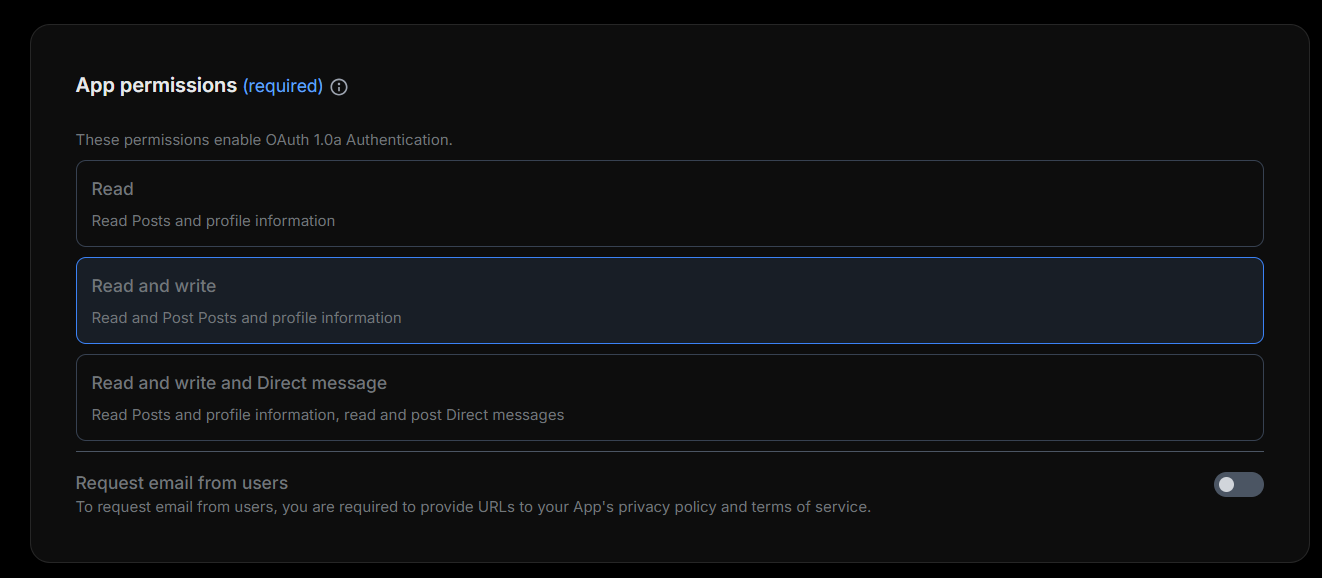
Task: Click the info icon beside App permissions
Action: (x=339, y=87)
